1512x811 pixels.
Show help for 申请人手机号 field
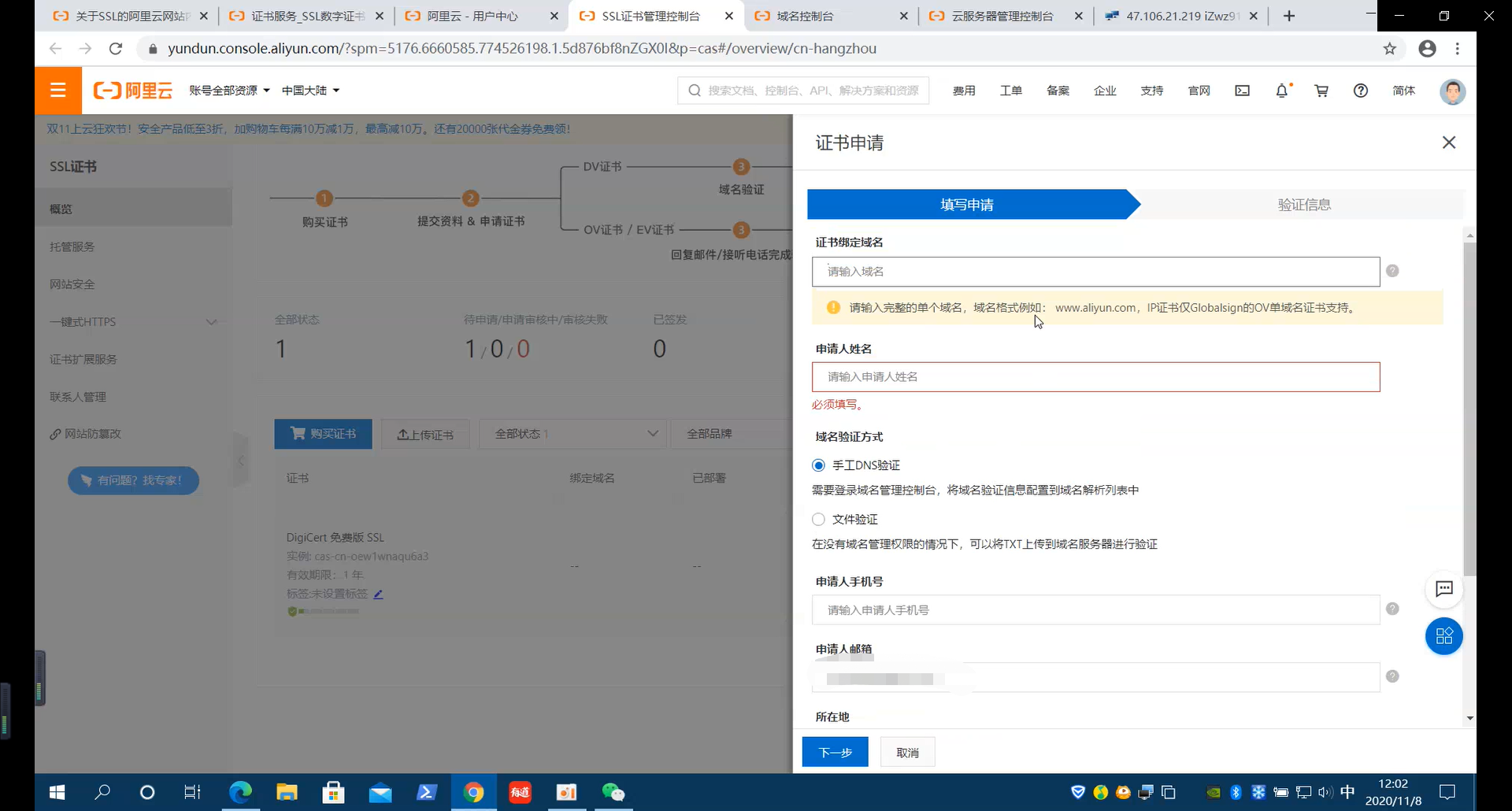tap(1392, 609)
